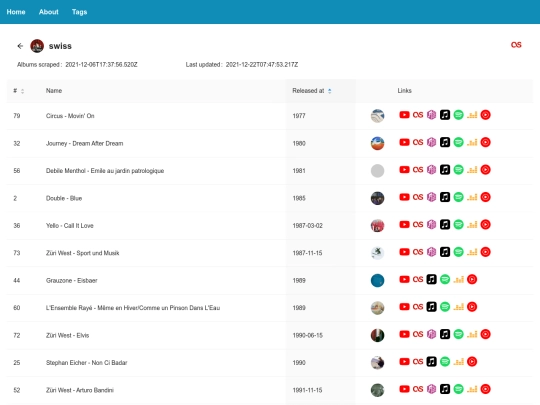Click the back arrow beside swiss
This screenshot has width=540, height=405.
pyautogui.click(x=20, y=46)
